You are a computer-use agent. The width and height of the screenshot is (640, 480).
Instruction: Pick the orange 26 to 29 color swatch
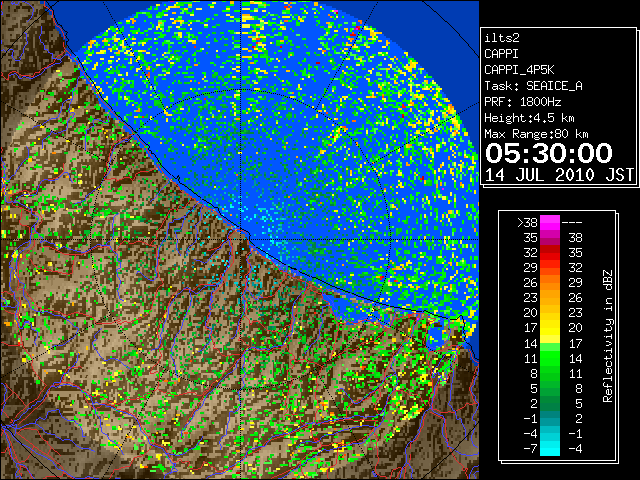[550, 282]
